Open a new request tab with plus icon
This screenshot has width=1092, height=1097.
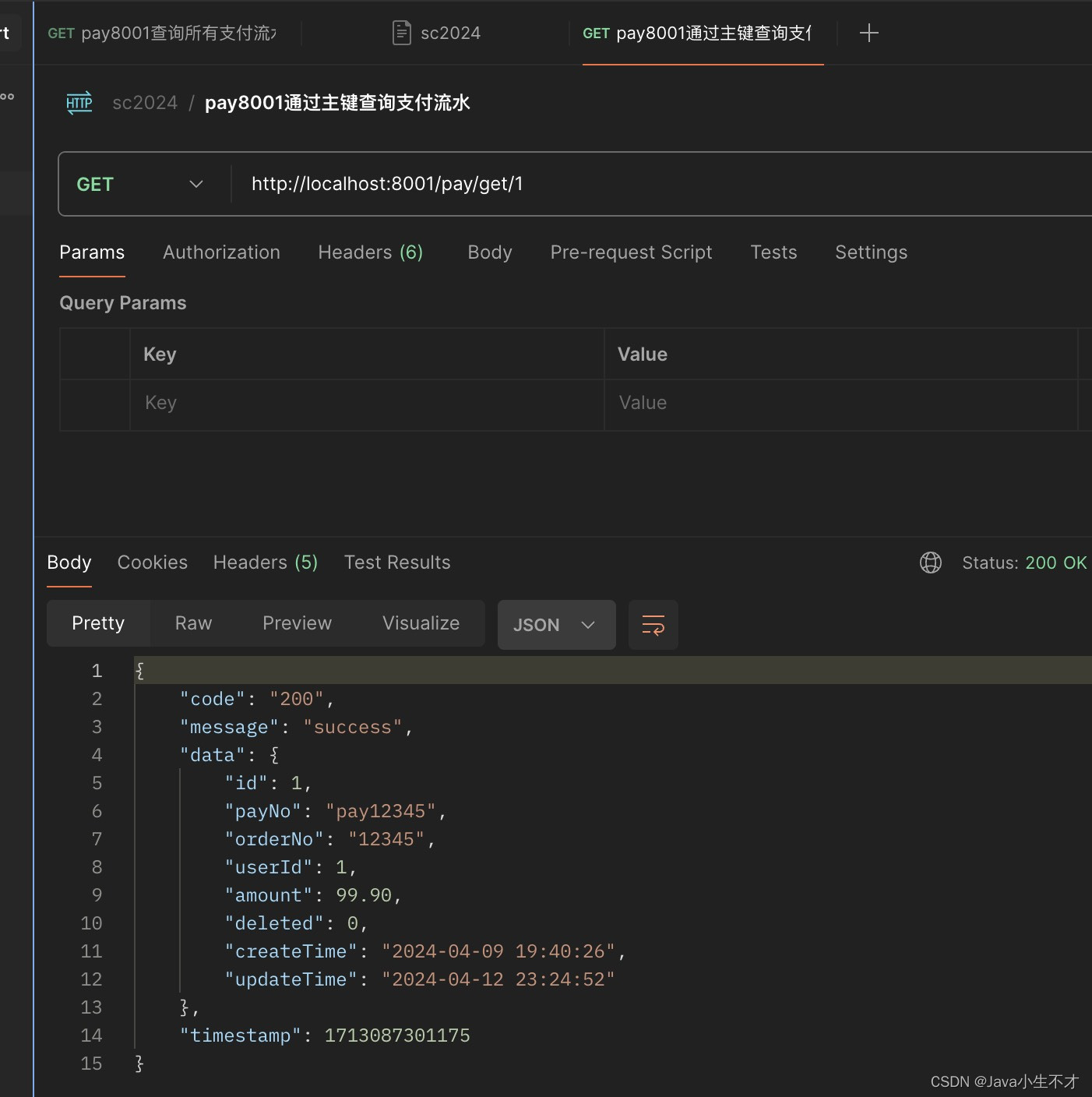pyautogui.click(x=868, y=33)
